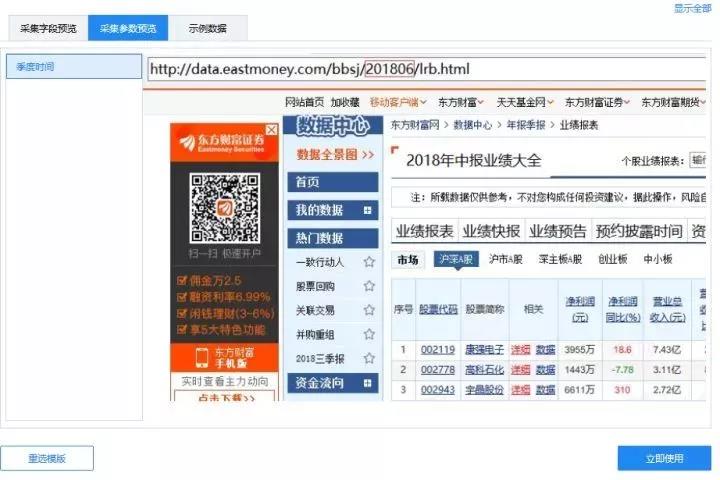Open 详细 link in 002943 row
The image size is (720, 480).
pos(521,390)
